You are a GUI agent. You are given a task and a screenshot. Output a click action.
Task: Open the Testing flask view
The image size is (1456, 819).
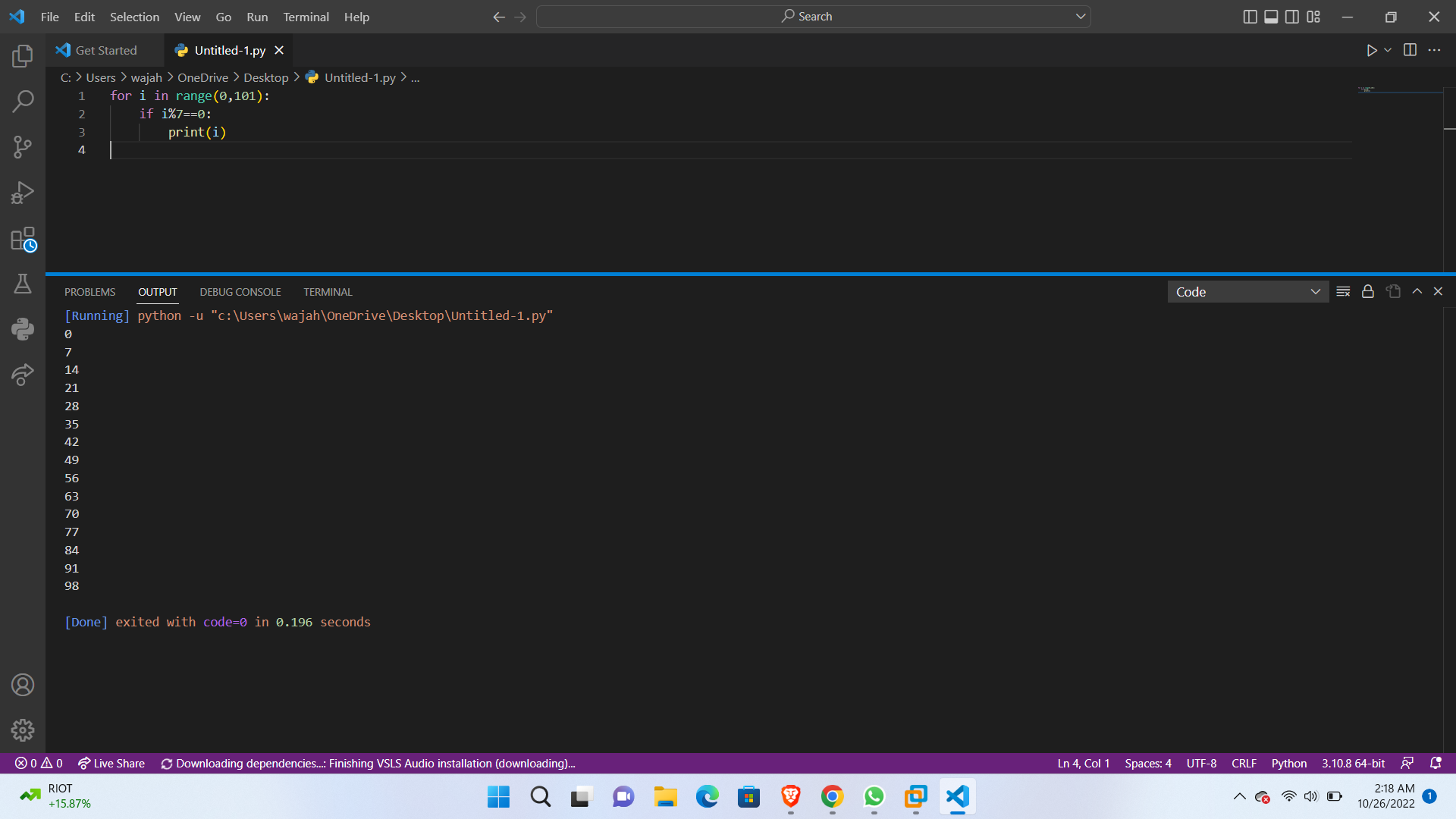(23, 284)
